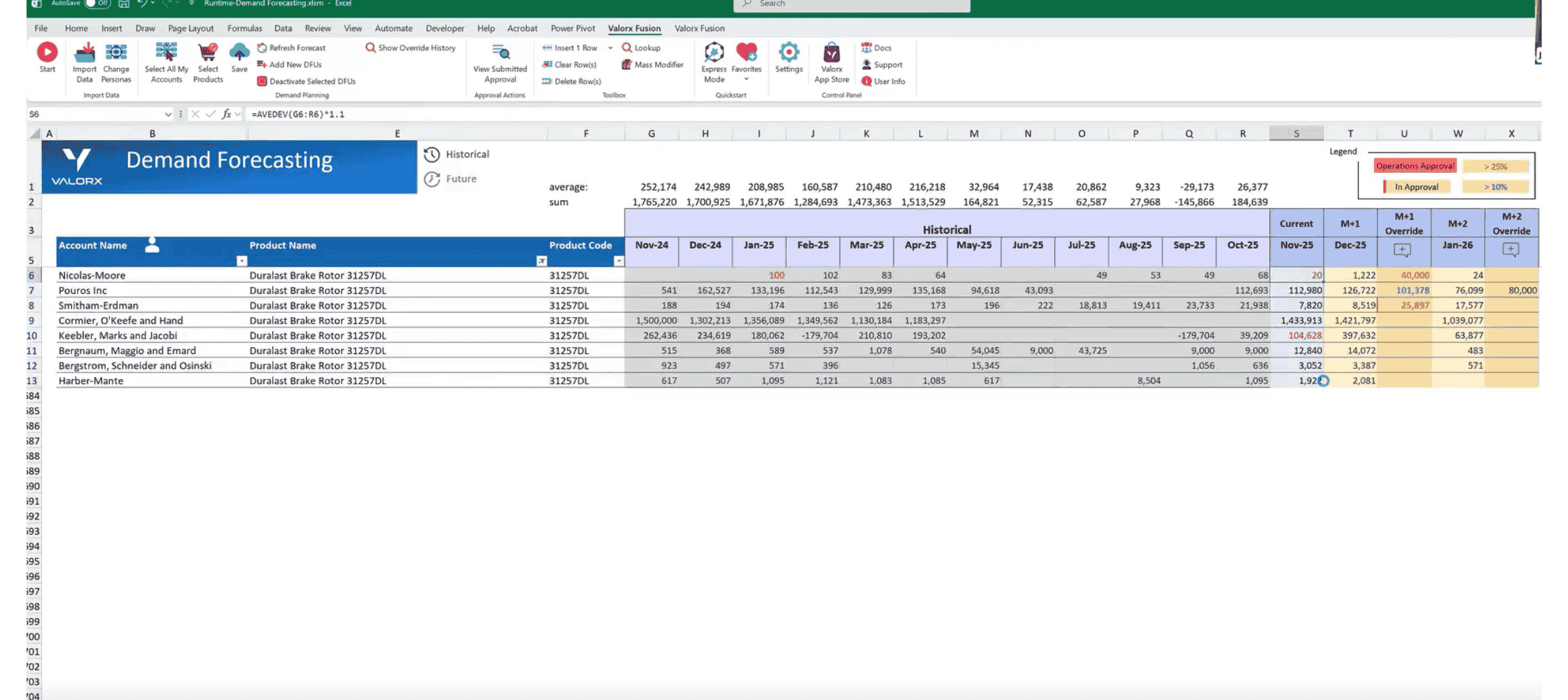Click the M+1 Override comment icon
Viewport: 1568px width, 700px height.
coord(1402,250)
